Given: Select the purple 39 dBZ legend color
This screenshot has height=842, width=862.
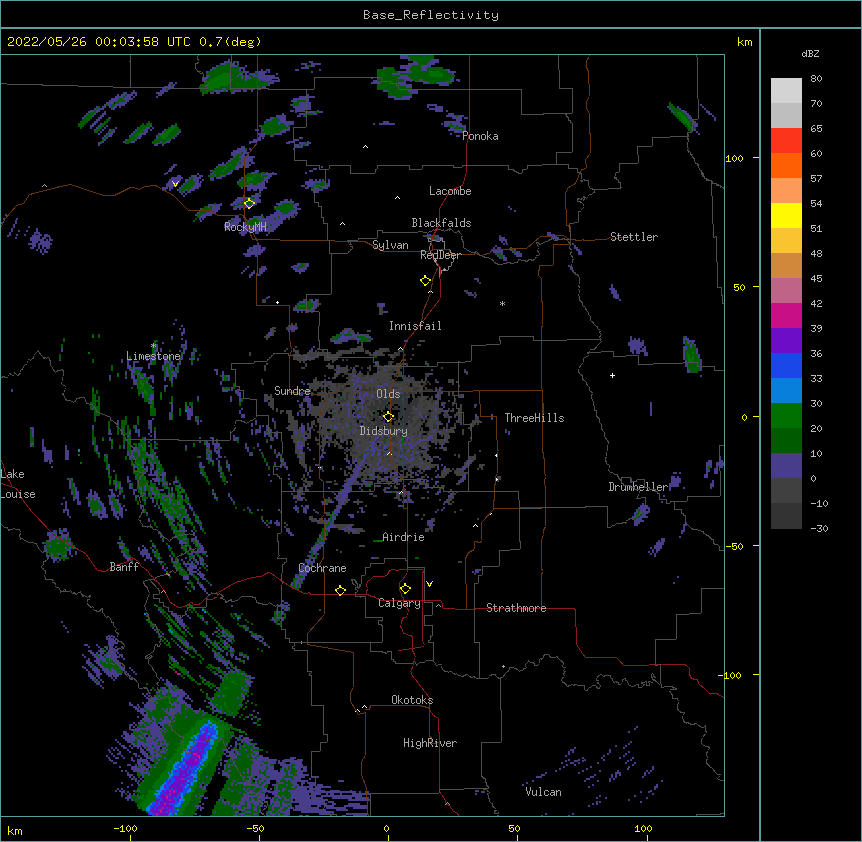Looking at the screenshot, I should tap(786, 340).
